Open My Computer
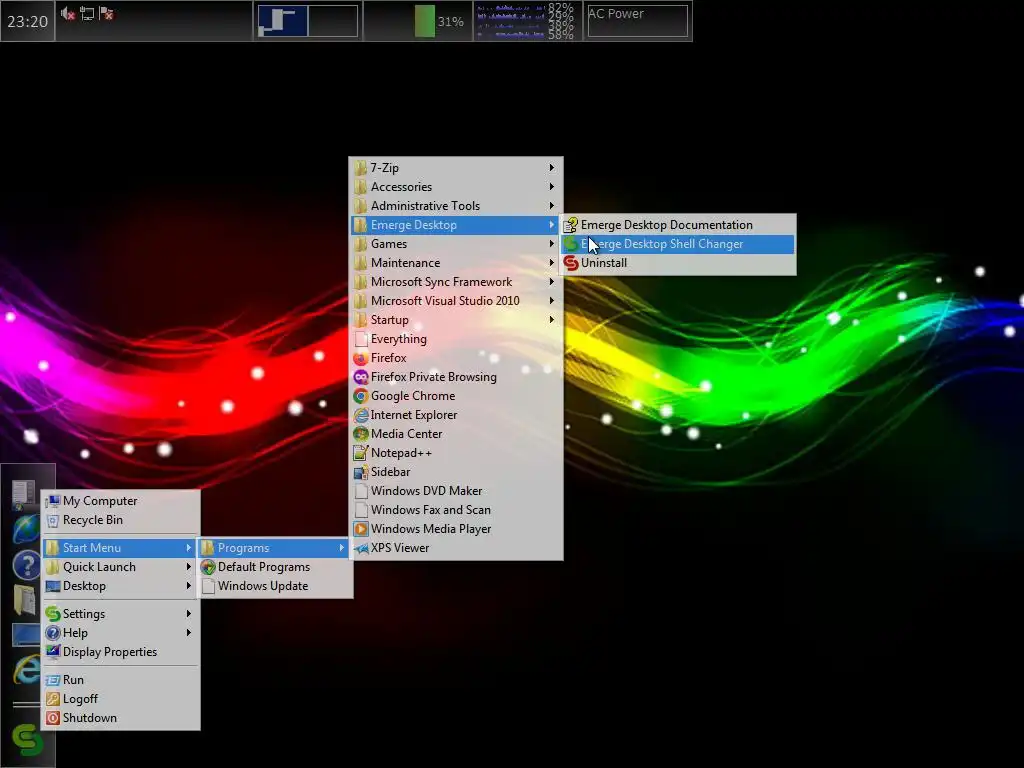 point(121,501)
